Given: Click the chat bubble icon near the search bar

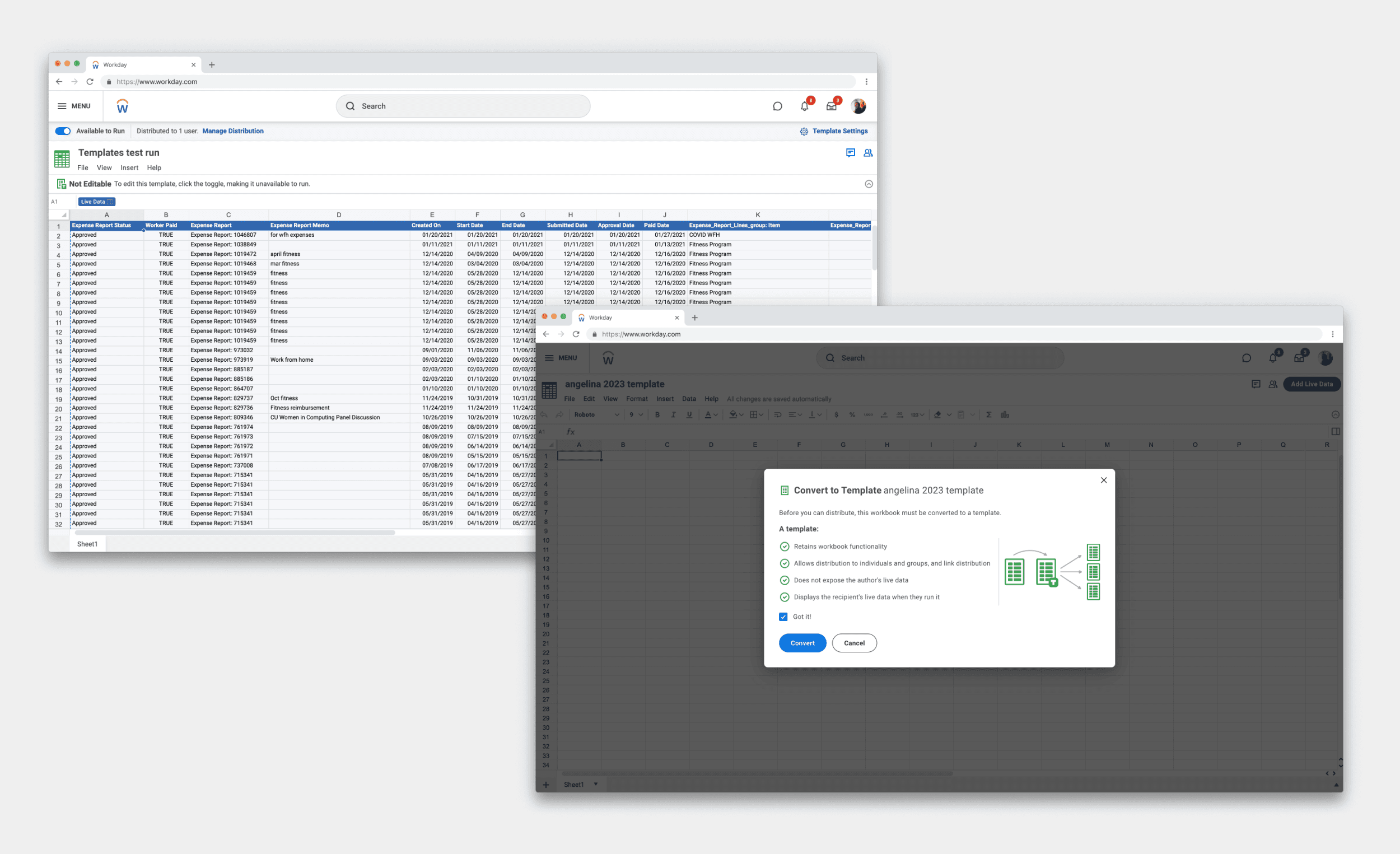Looking at the screenshot, I should (778, 106).
